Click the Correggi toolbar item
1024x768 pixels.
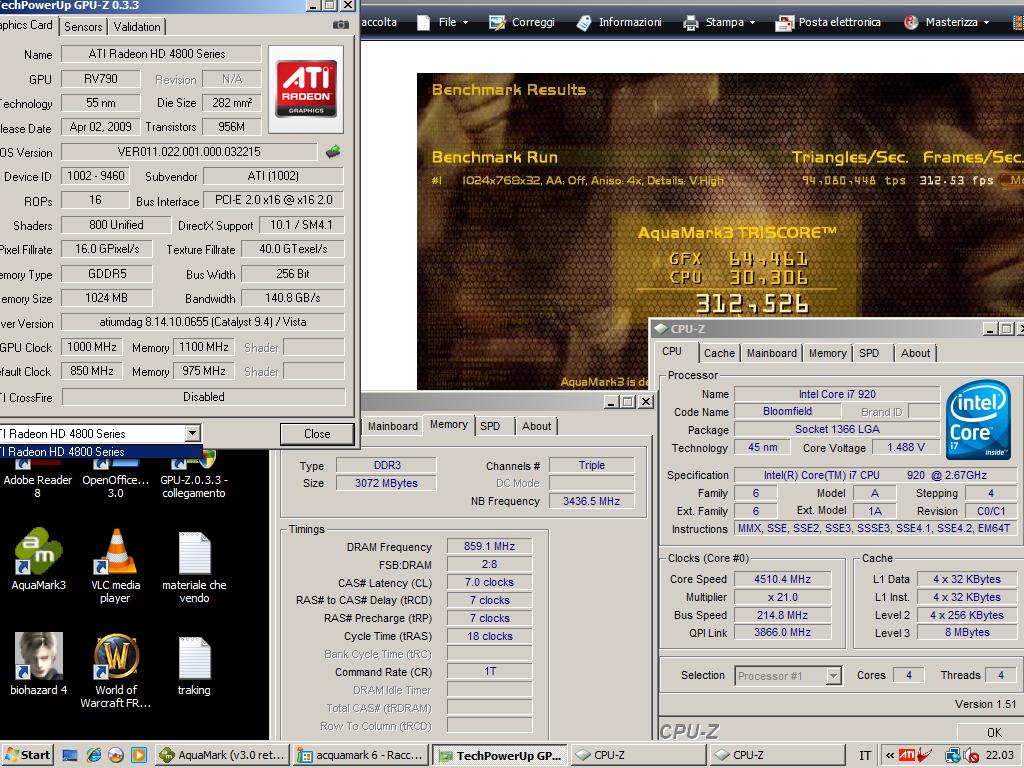[x=522, y=22]
